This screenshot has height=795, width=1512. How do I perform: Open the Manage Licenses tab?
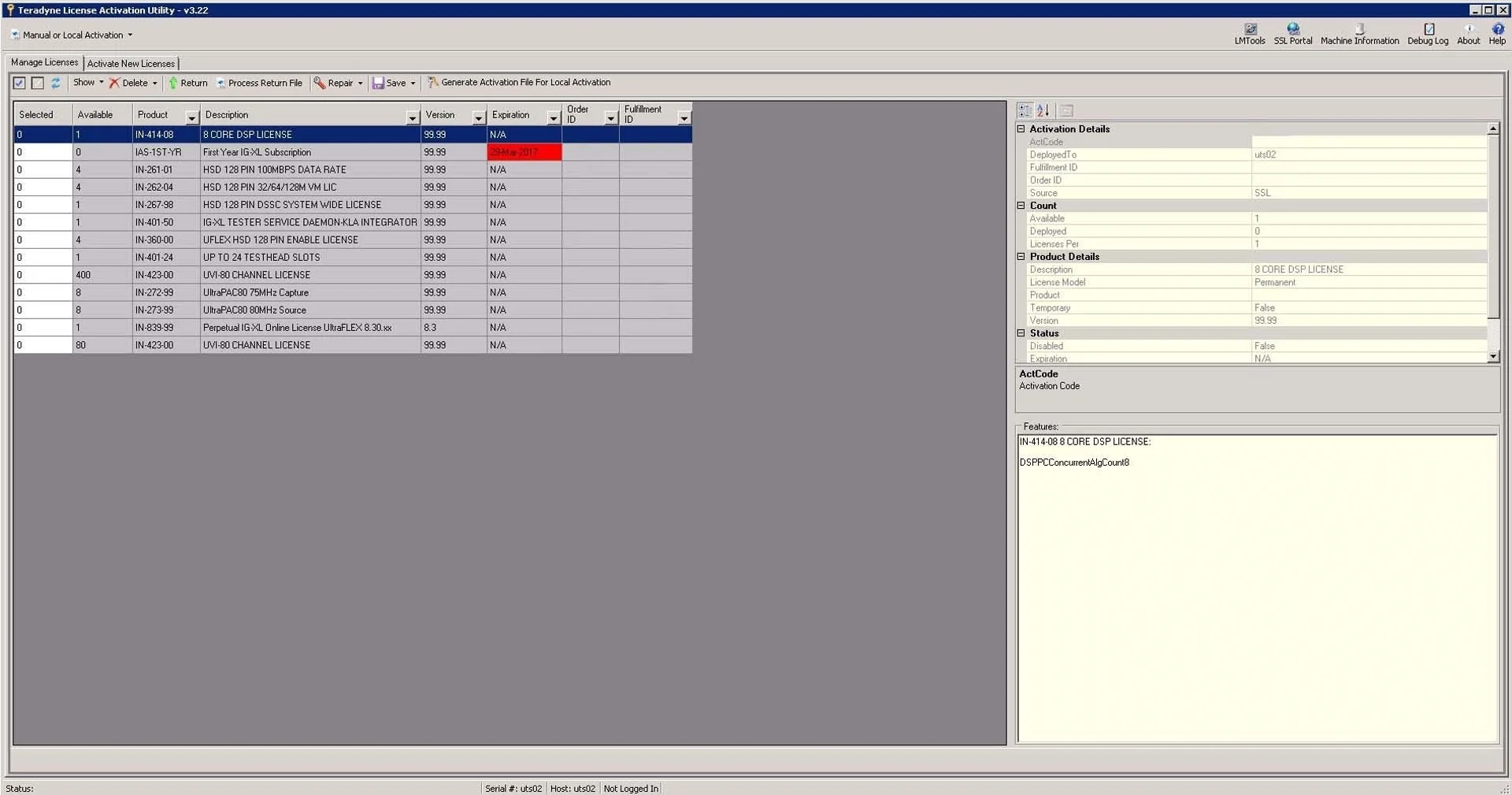pyautogui.click(x=45, y=62)
